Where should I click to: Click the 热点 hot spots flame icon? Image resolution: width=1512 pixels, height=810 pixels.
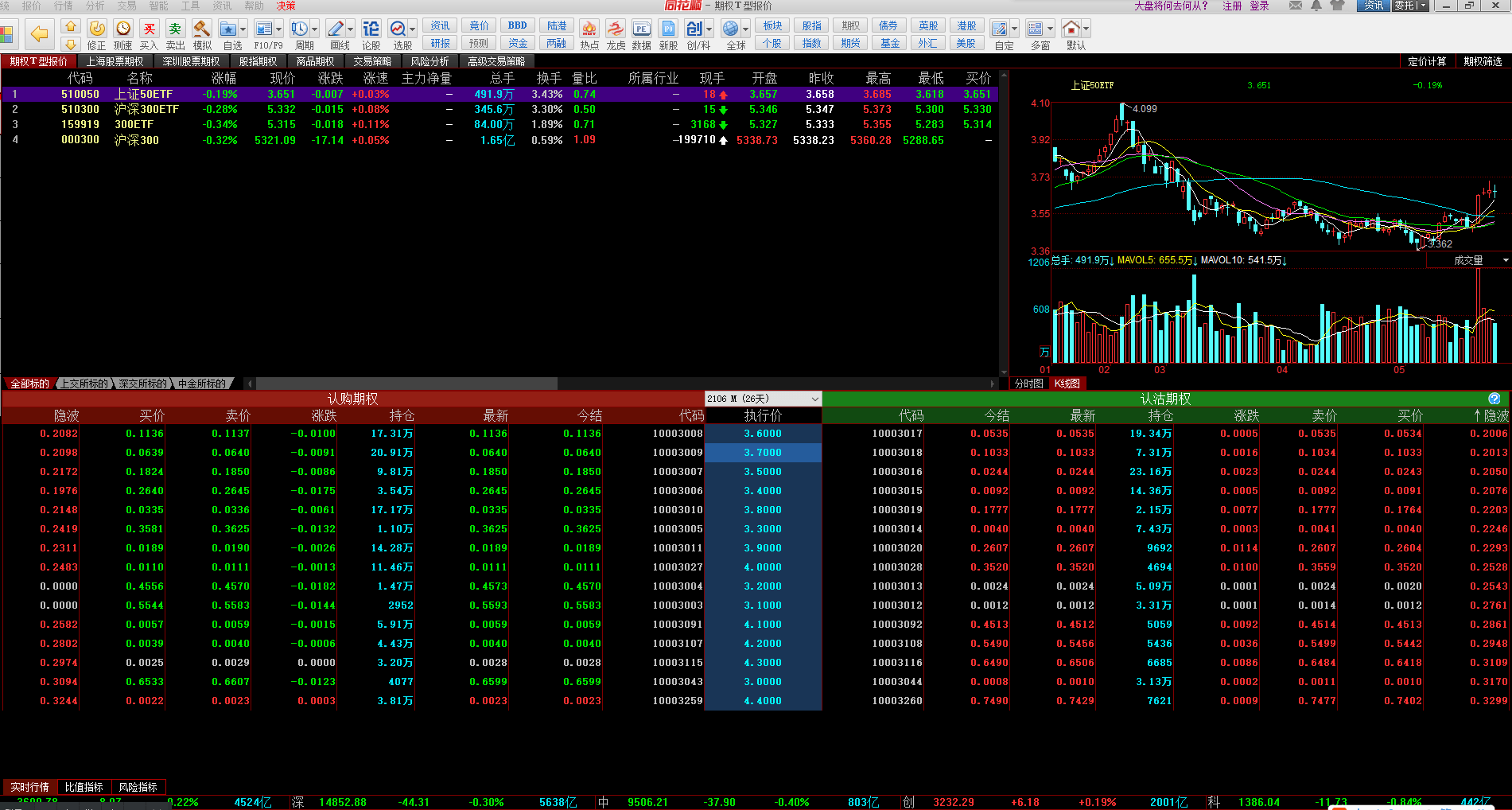589,29
